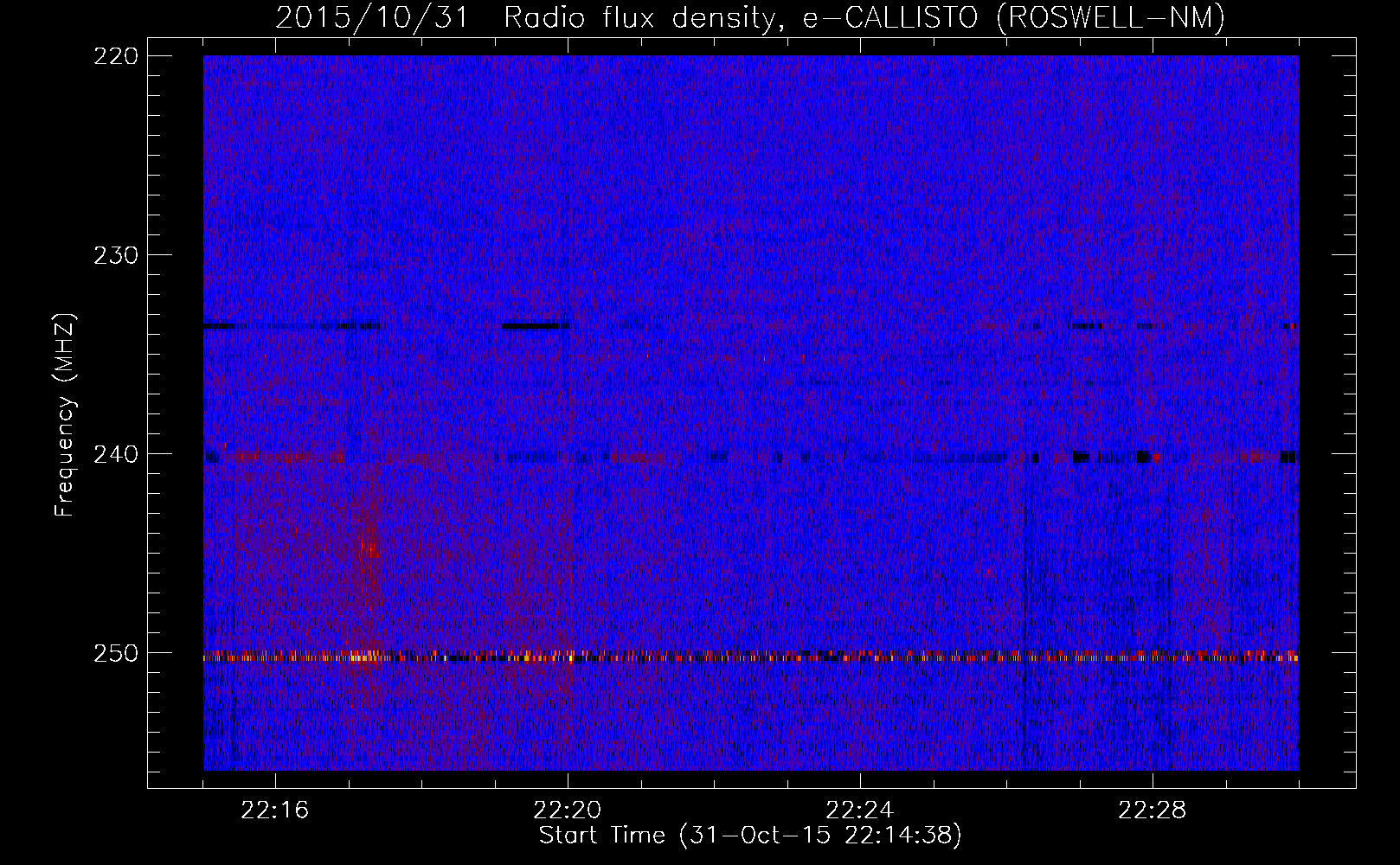Click the 250 frequency tick label
Viewport: 1400px width, 865px height.
[116, 653]
